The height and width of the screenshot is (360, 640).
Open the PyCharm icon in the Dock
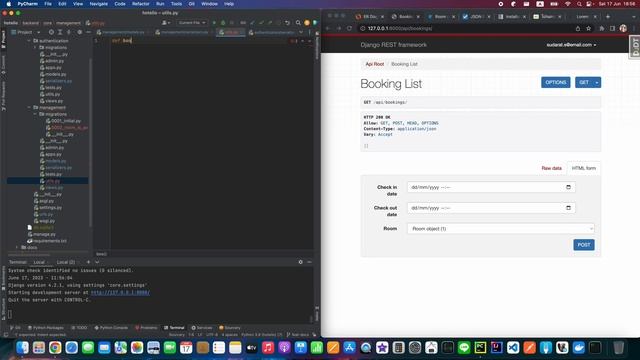coord(480,348)
